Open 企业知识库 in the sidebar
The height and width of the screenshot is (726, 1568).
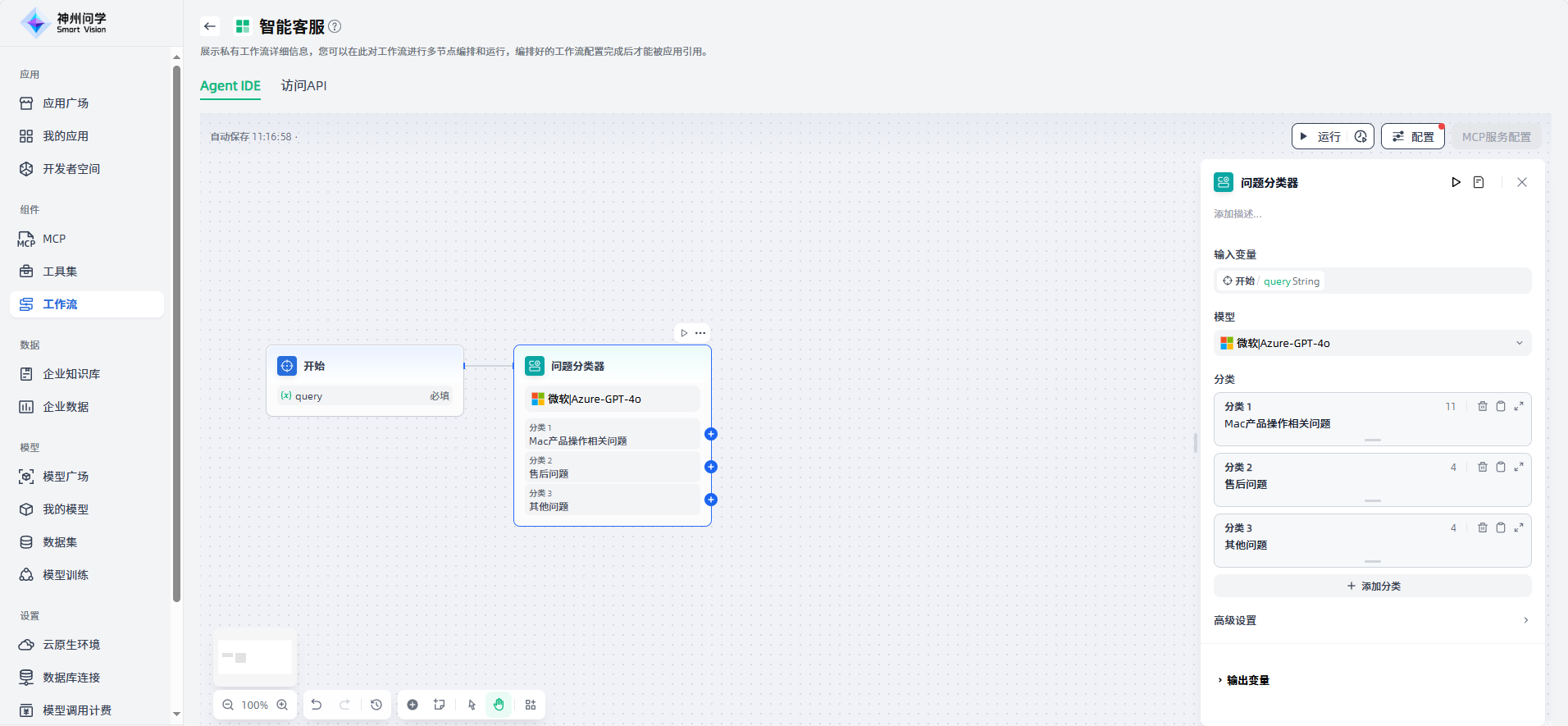(x=71, y=374)
